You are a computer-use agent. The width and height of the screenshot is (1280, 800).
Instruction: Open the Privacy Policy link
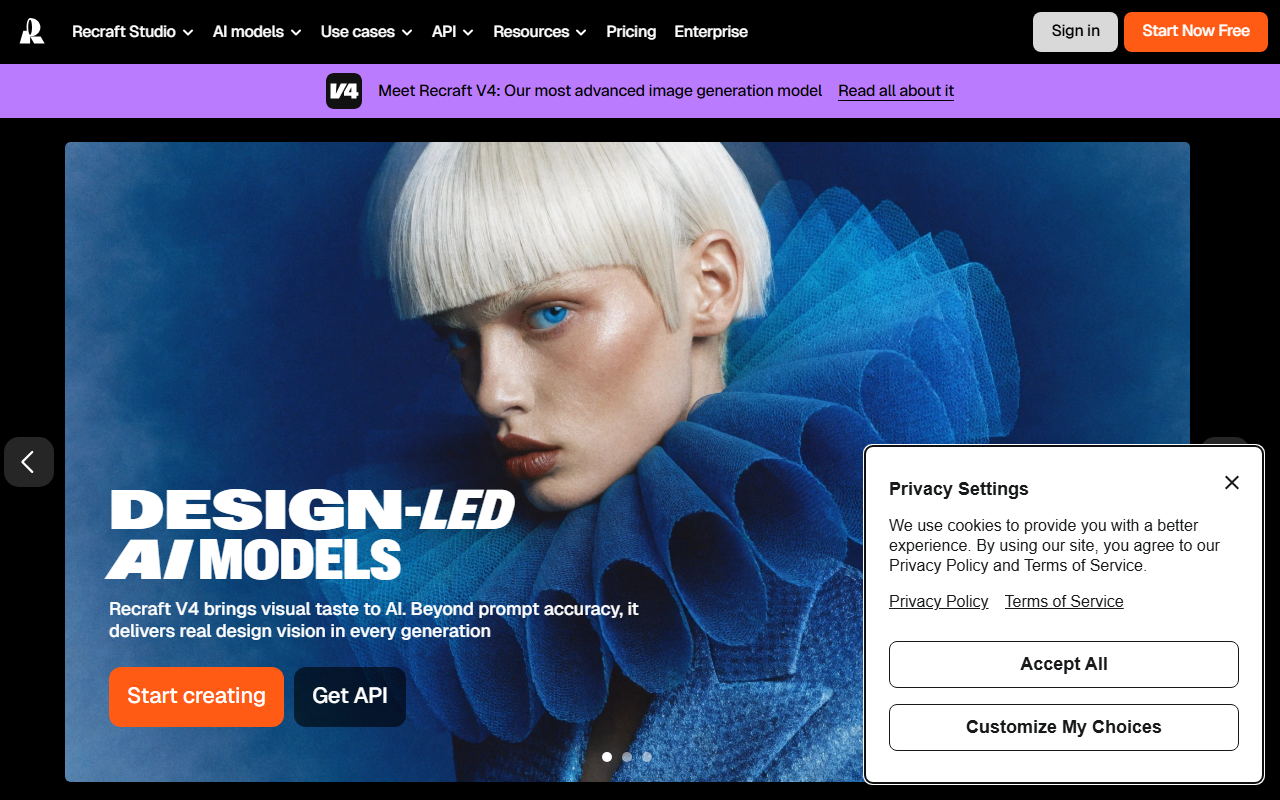(x=939, y=601)
